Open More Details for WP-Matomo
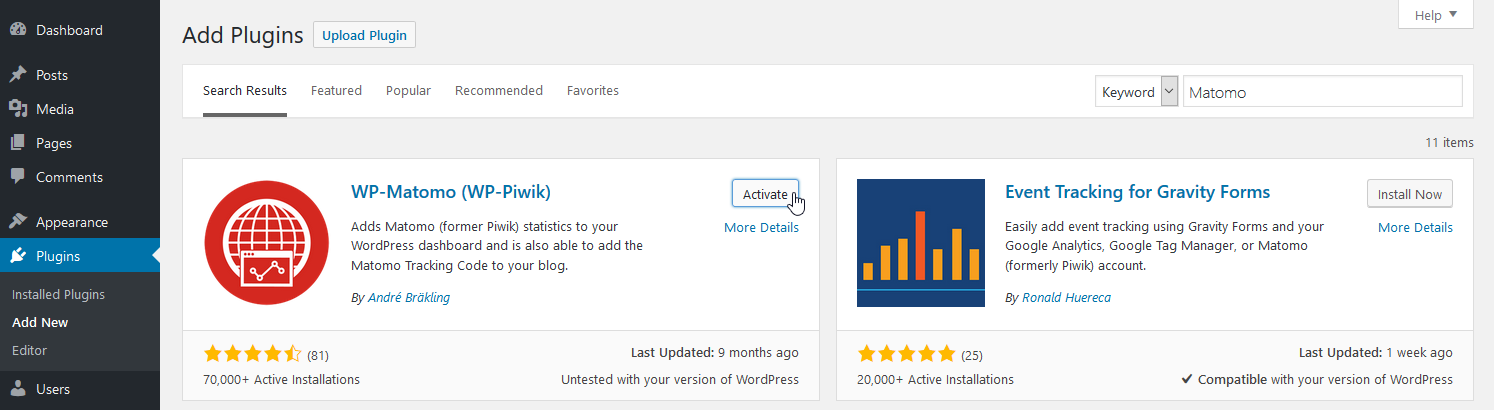 click(761, 227)
